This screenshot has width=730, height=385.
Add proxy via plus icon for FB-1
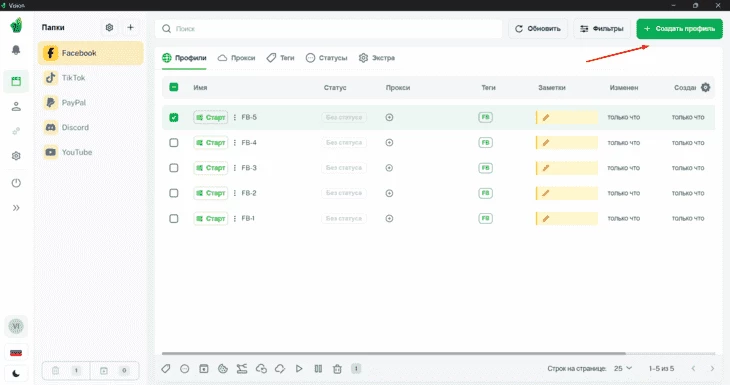(389, 218)
